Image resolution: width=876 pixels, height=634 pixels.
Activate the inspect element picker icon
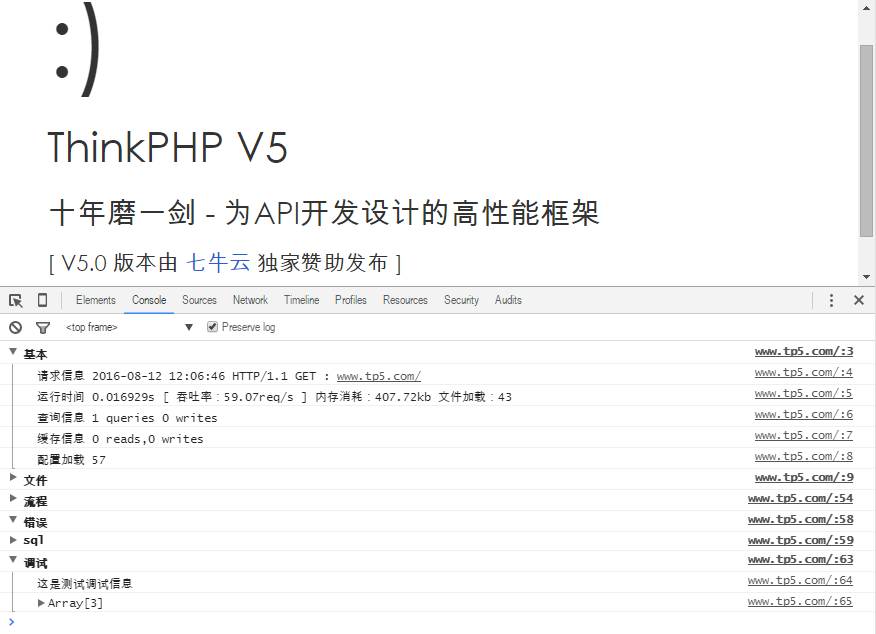16,301
